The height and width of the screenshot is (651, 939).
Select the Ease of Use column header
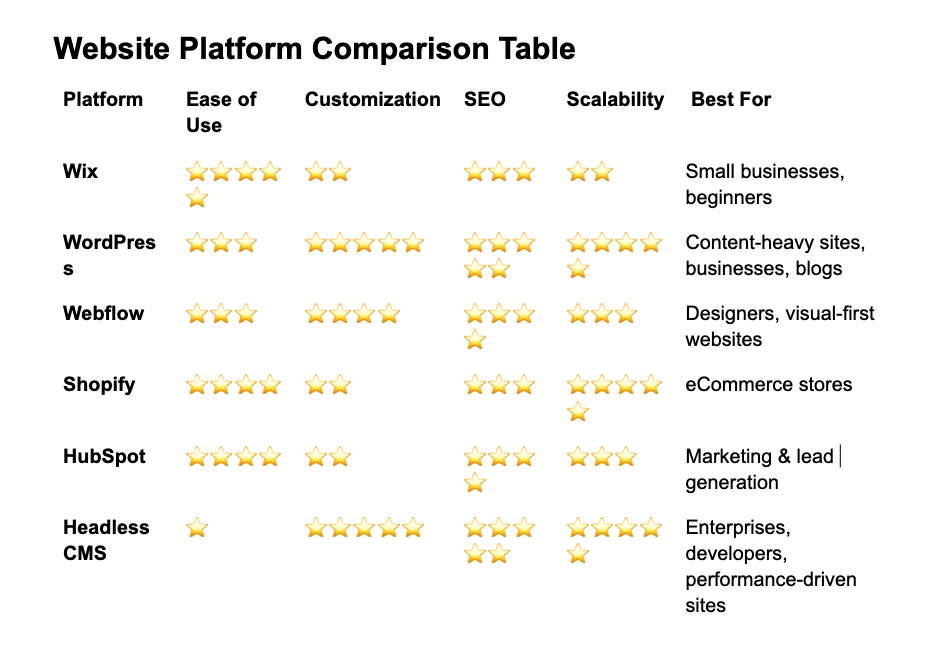(221, 112)
